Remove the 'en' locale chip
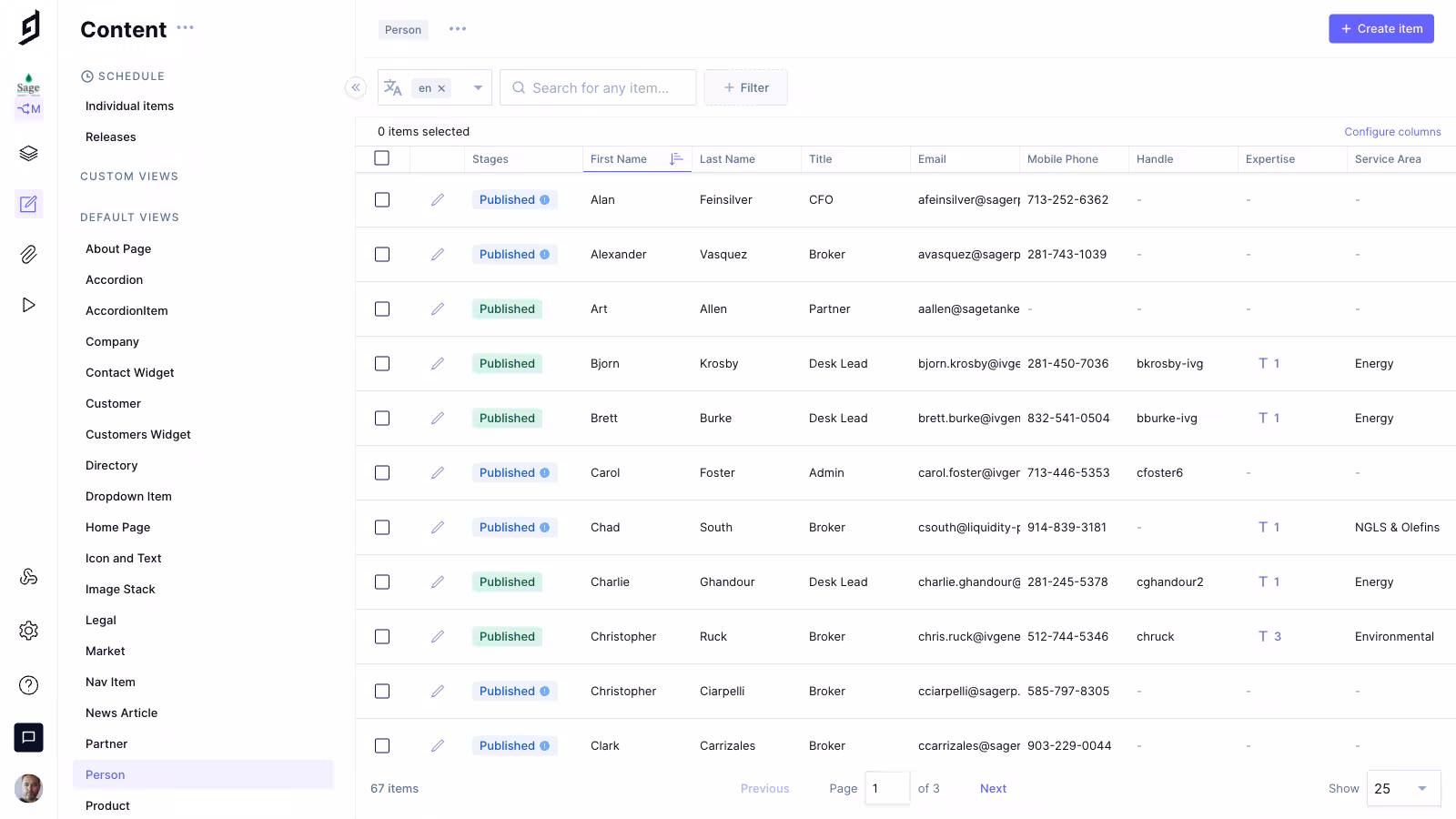This screenshot has height=819, width=1456. click(x=441, y=88)
